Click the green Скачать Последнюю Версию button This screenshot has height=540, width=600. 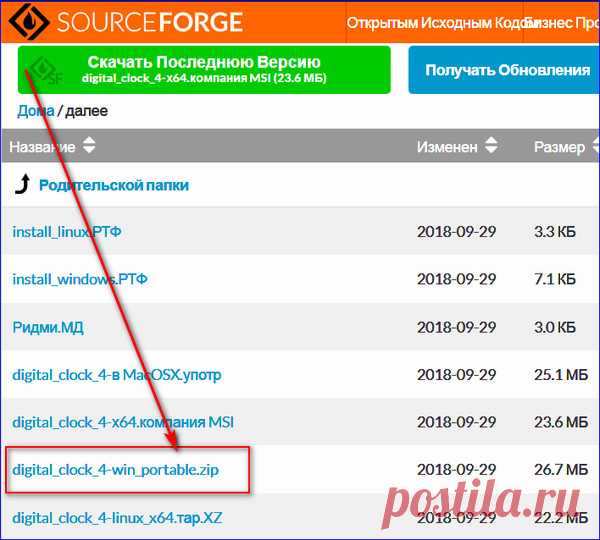click(204, 70)
